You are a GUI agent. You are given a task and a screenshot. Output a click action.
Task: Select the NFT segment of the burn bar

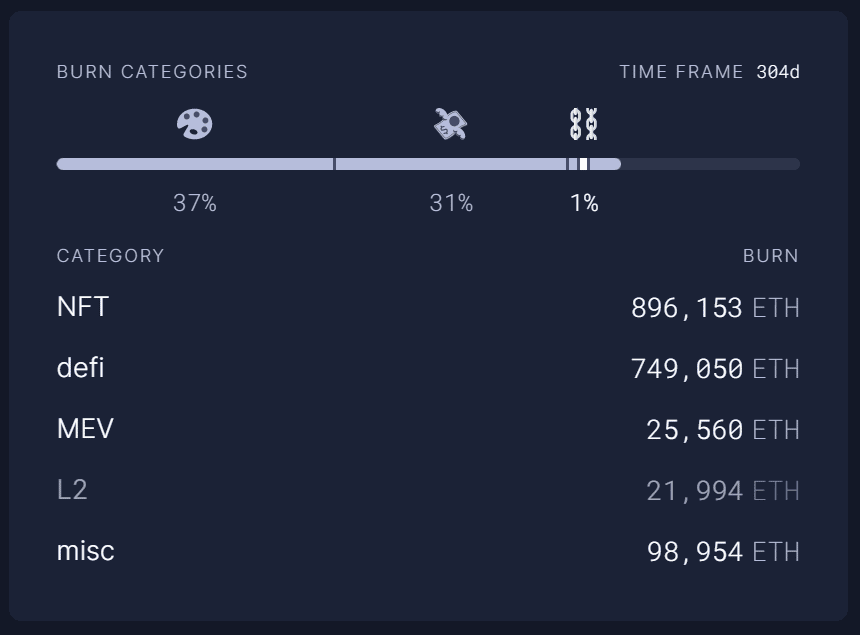point(195,164)
